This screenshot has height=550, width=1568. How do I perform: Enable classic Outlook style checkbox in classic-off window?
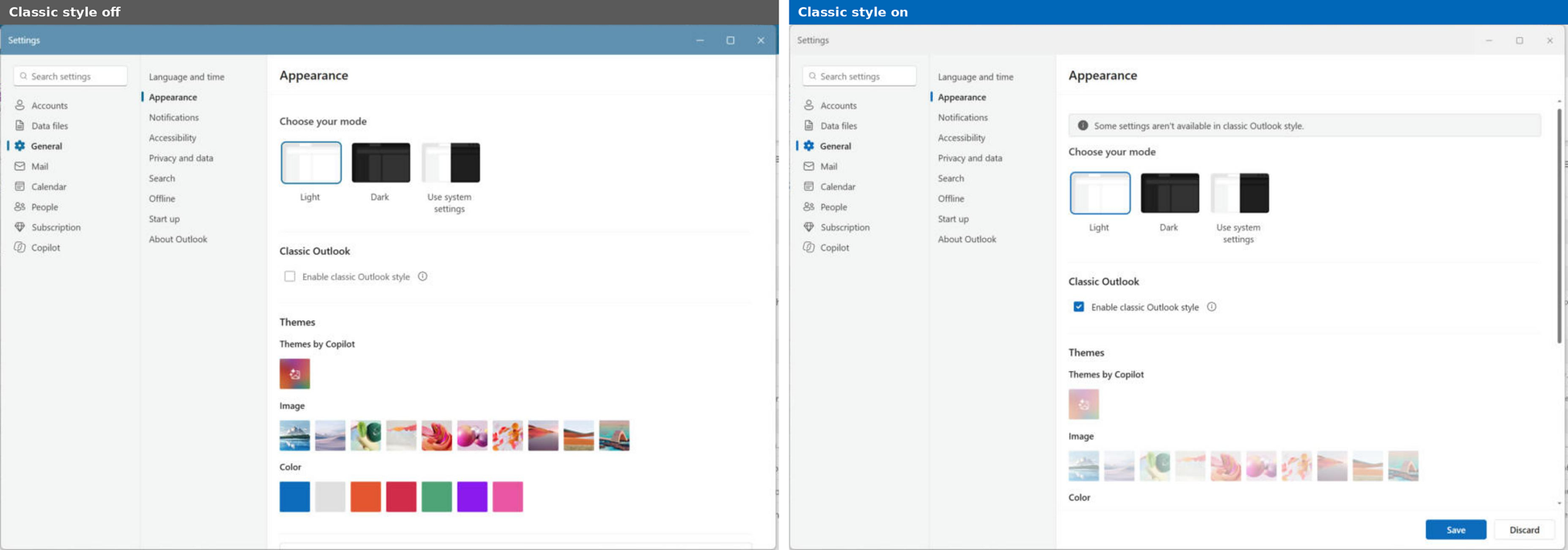pyautogui.click(x=290, y=277)
